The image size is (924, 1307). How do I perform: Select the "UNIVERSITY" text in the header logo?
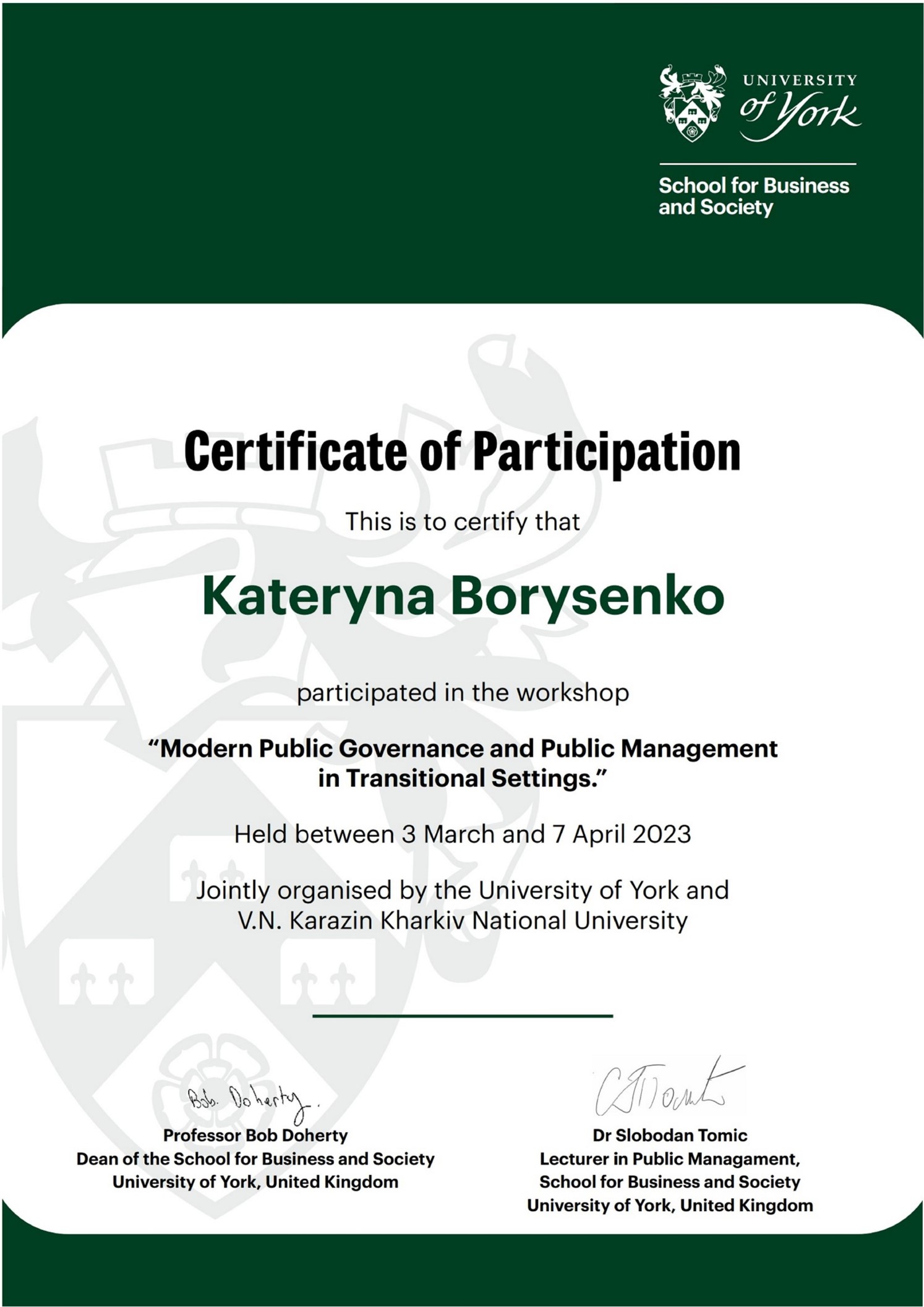click(799, 80)
